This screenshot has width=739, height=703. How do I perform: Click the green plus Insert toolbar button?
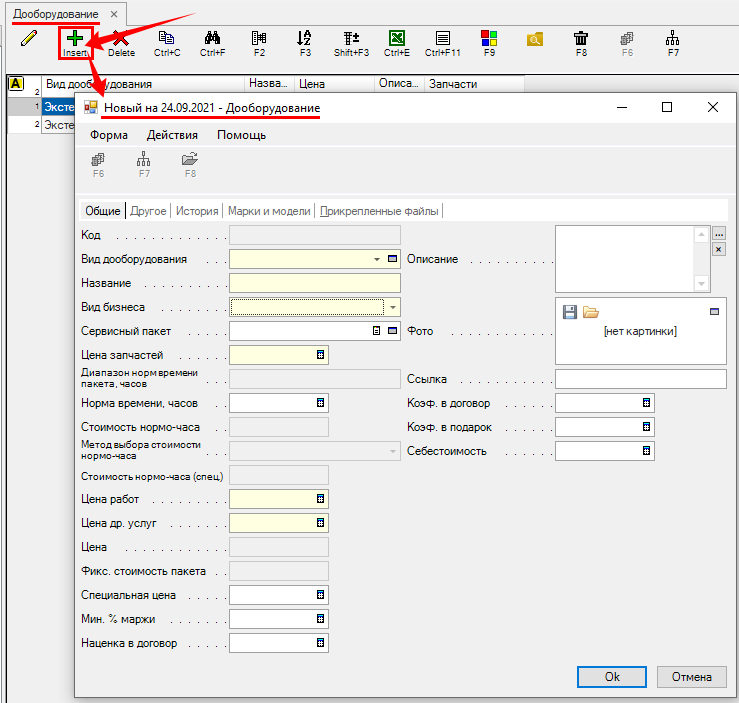point(75,40)
